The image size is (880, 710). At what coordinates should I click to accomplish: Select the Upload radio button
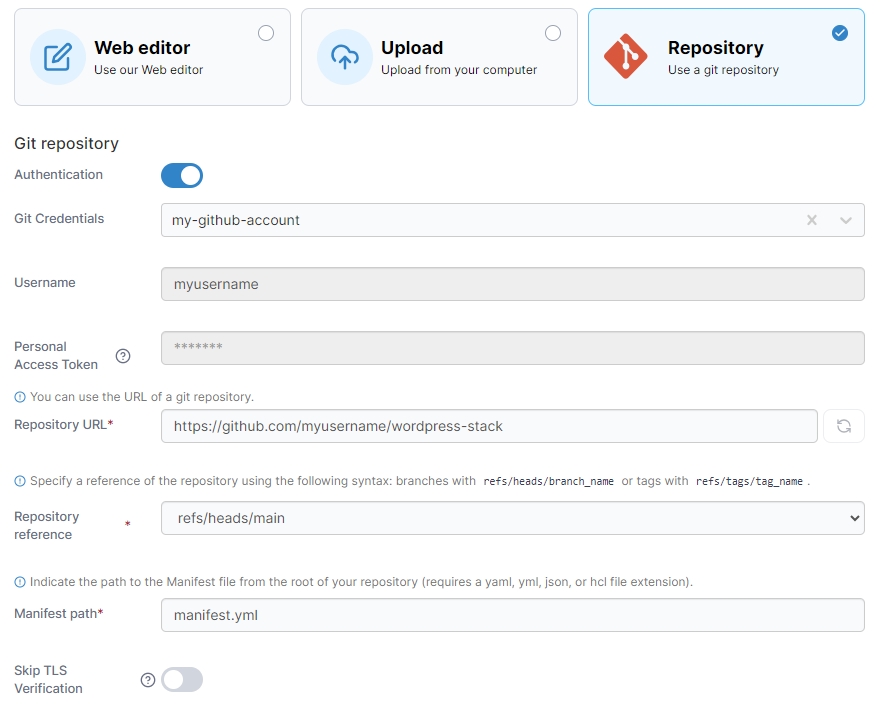(553, 33)
